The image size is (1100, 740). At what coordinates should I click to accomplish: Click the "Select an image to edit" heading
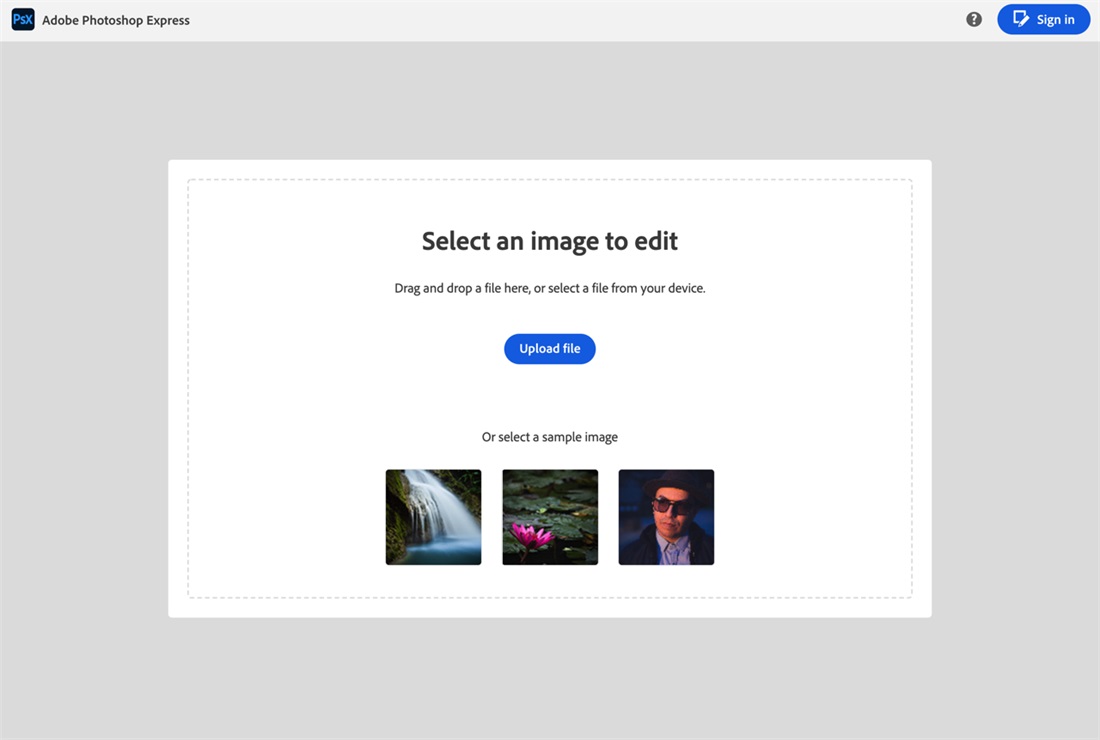point(549,241)
